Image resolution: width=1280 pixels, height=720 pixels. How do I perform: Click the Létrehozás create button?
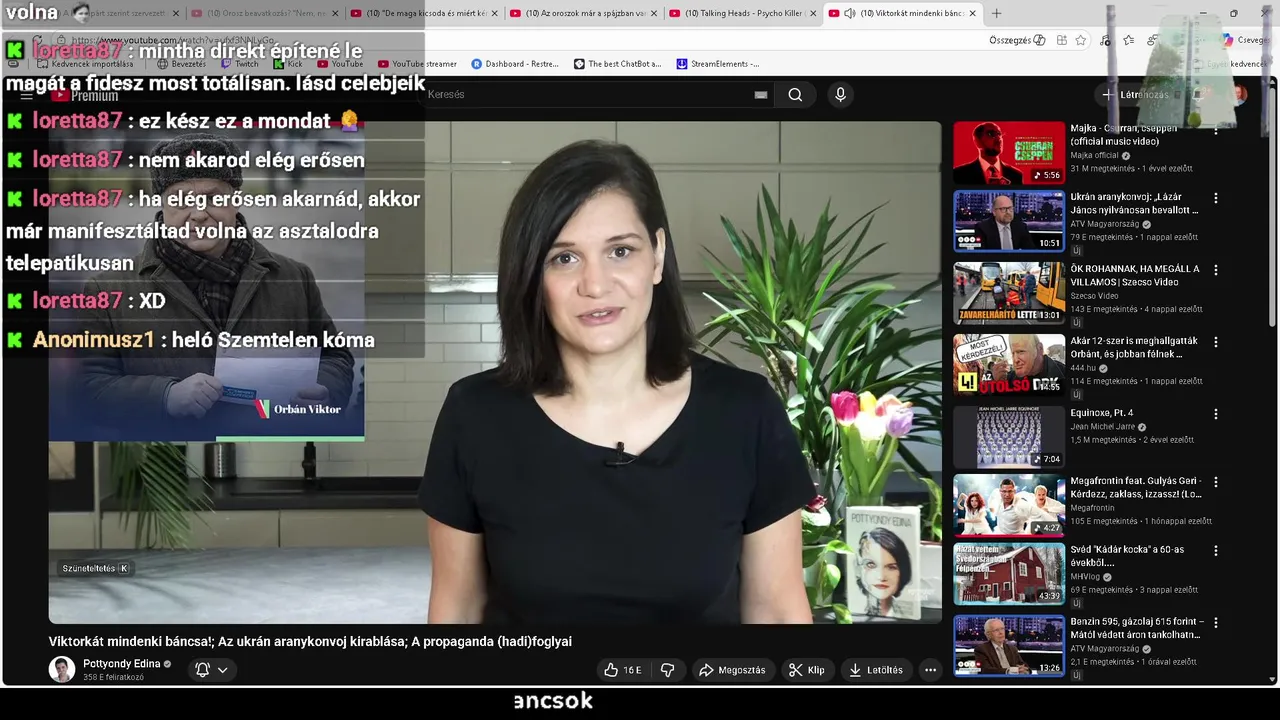pyautogui.click(x=1135, y=95)
